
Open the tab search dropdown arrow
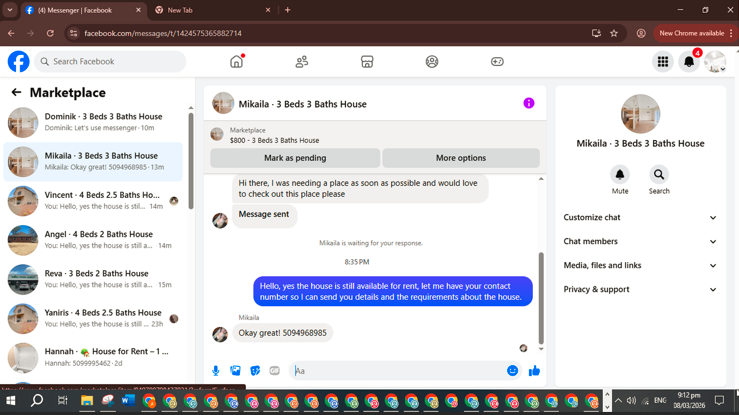pos(9,10)
